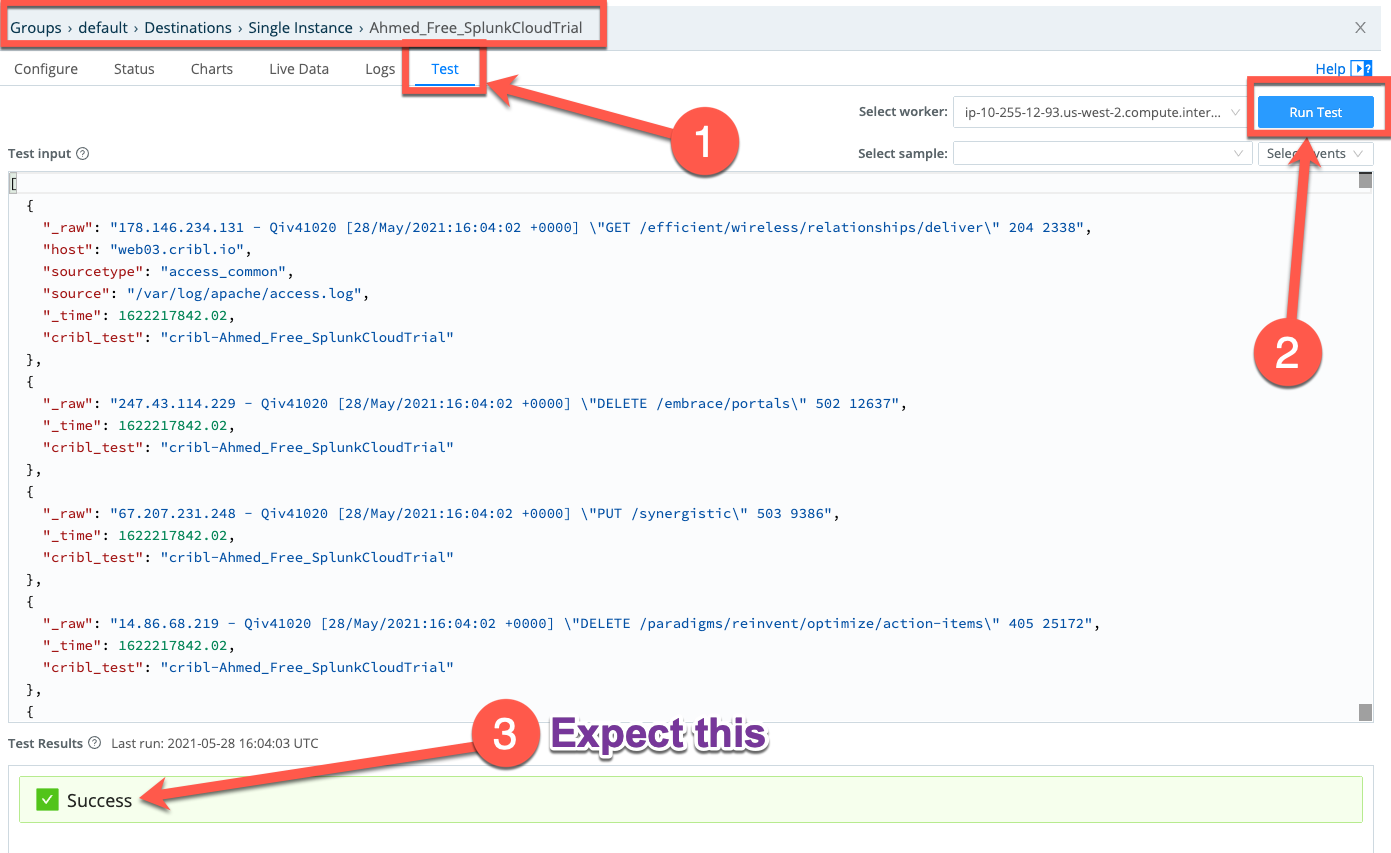Click the Run Test button
Viewport: 1391px width, 853px height.
tap(1315, 112)
